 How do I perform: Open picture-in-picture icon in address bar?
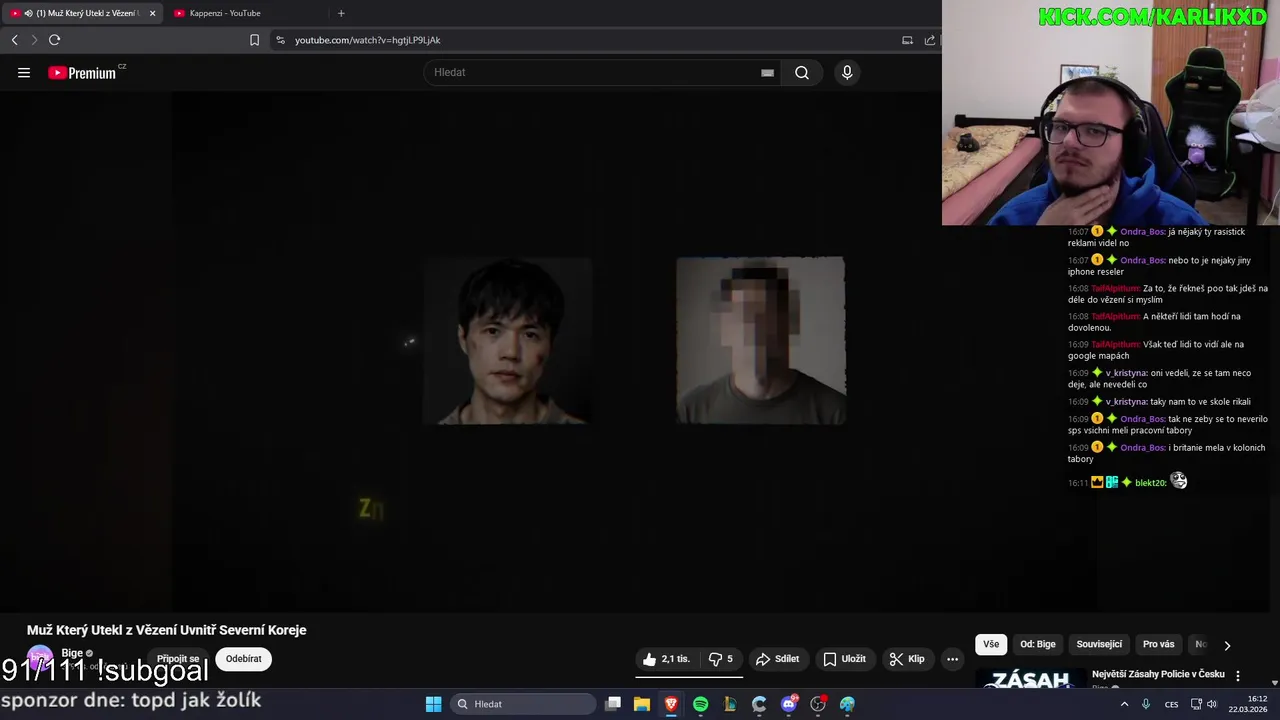(907, 40)
